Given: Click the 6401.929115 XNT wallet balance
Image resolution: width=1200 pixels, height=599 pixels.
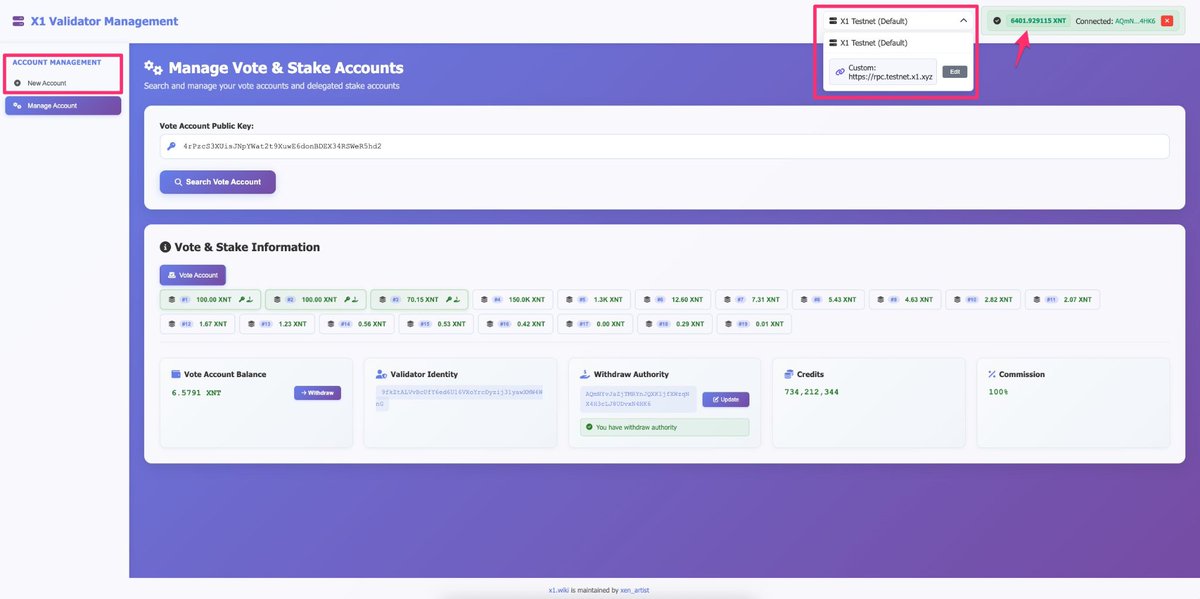Looking at the screenshot, I should pyautogui.click(x=1038, y=21).
